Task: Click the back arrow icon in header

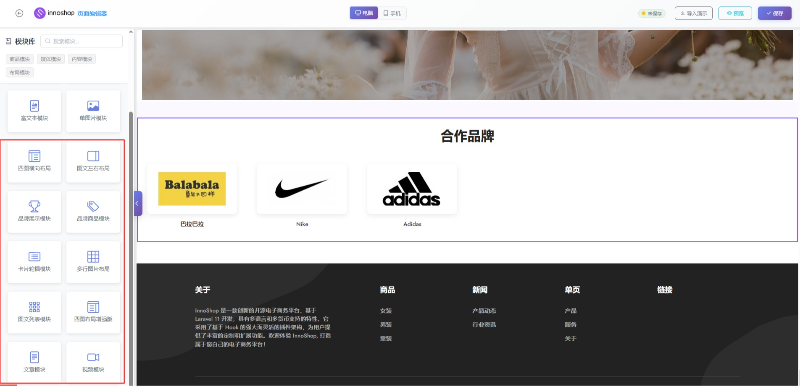Action: point(19,13)
